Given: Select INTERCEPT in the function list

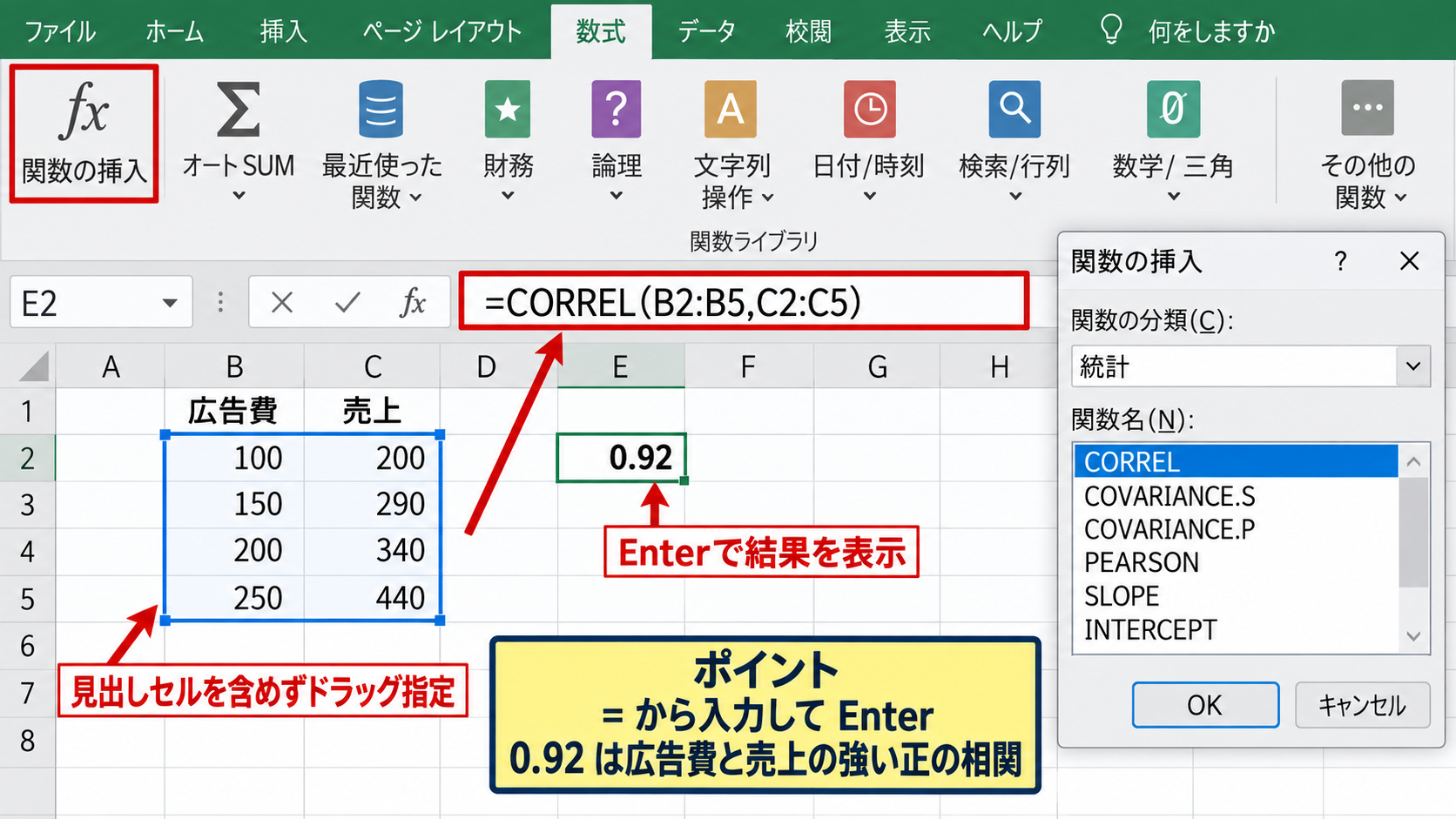Looking at the screenshot, I should [1236, 629].
